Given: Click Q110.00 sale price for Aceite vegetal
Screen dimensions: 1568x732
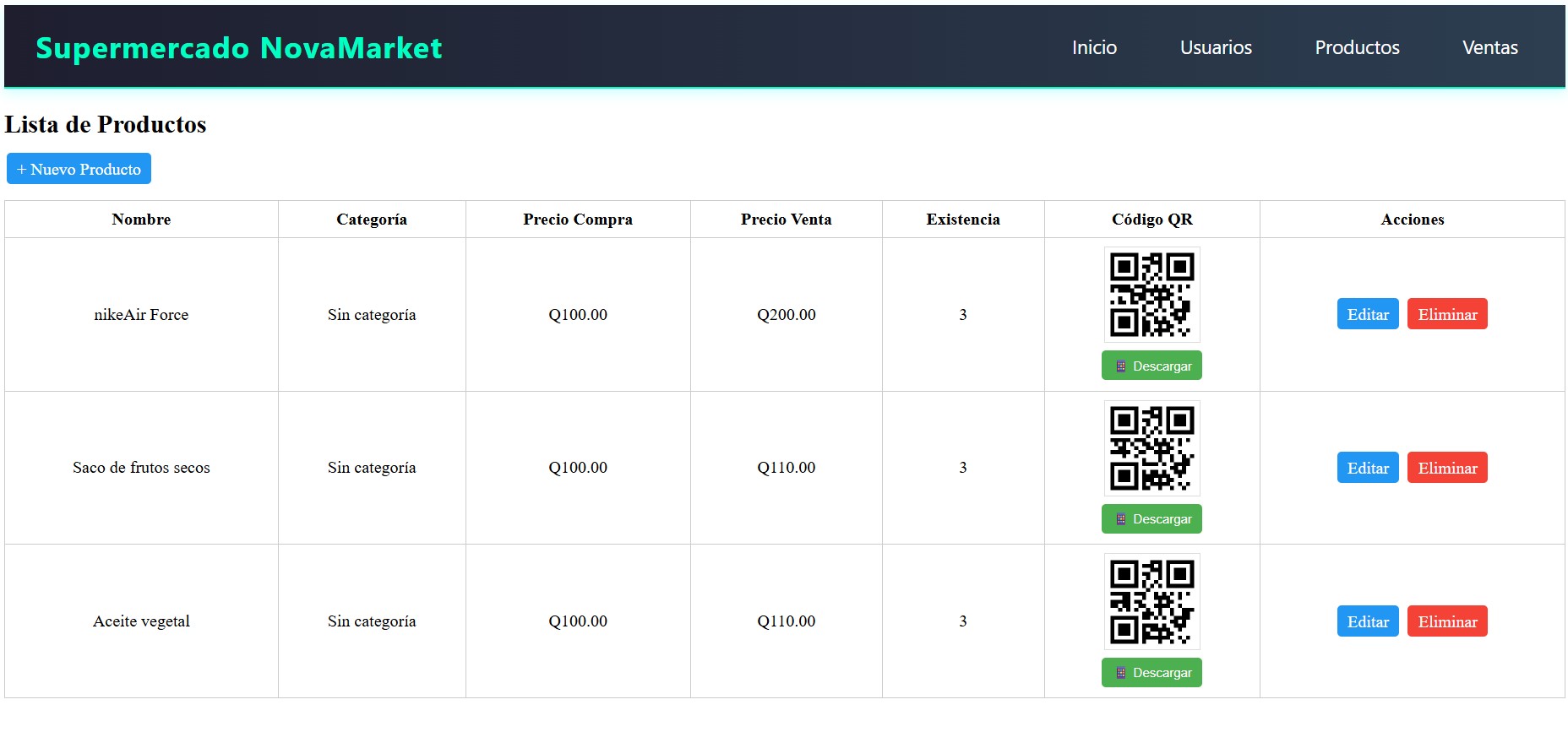Looking at the screenshot, I should [x=787, y=621].
